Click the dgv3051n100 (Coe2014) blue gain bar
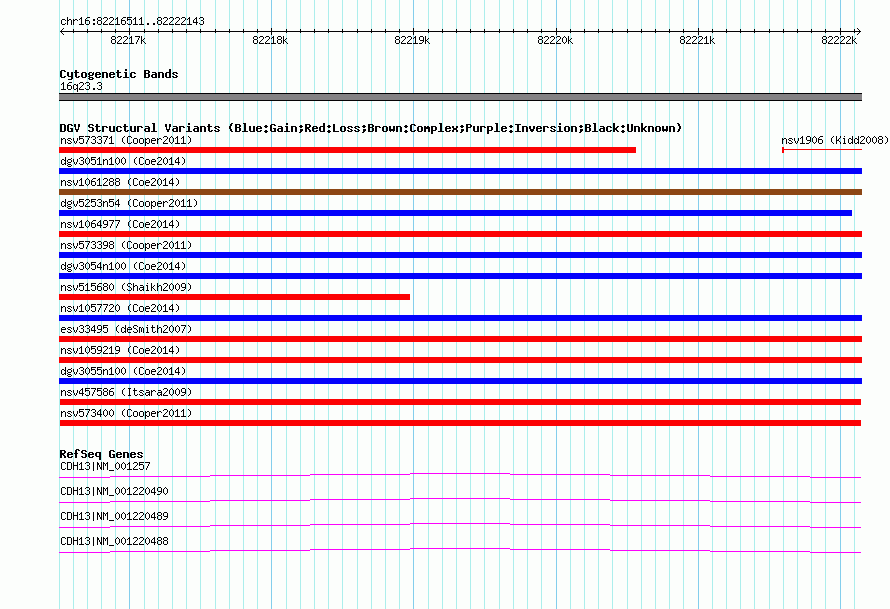The image size is (890, 609). tap(460, 171)
